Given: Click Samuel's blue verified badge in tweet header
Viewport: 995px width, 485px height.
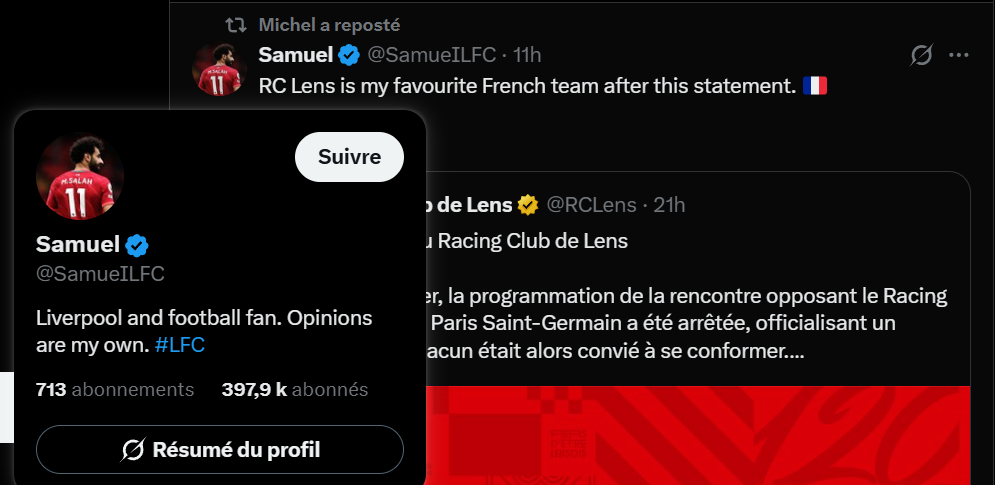Looking at the screenshot, I should coord(348,54).
